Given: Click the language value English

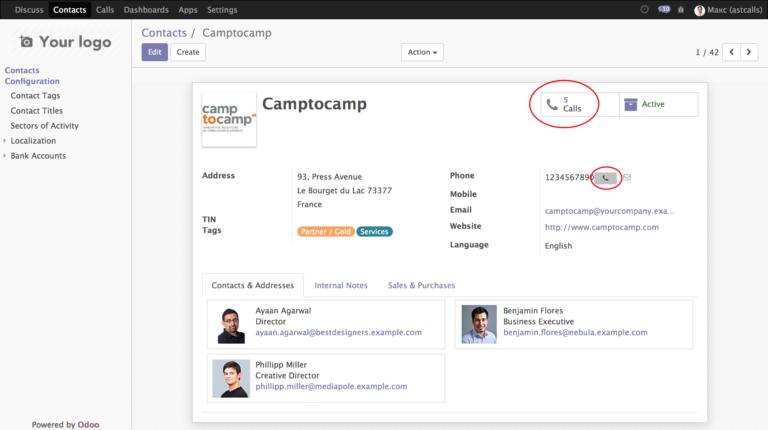Looking at the screenshot, I should pos(558,246).
